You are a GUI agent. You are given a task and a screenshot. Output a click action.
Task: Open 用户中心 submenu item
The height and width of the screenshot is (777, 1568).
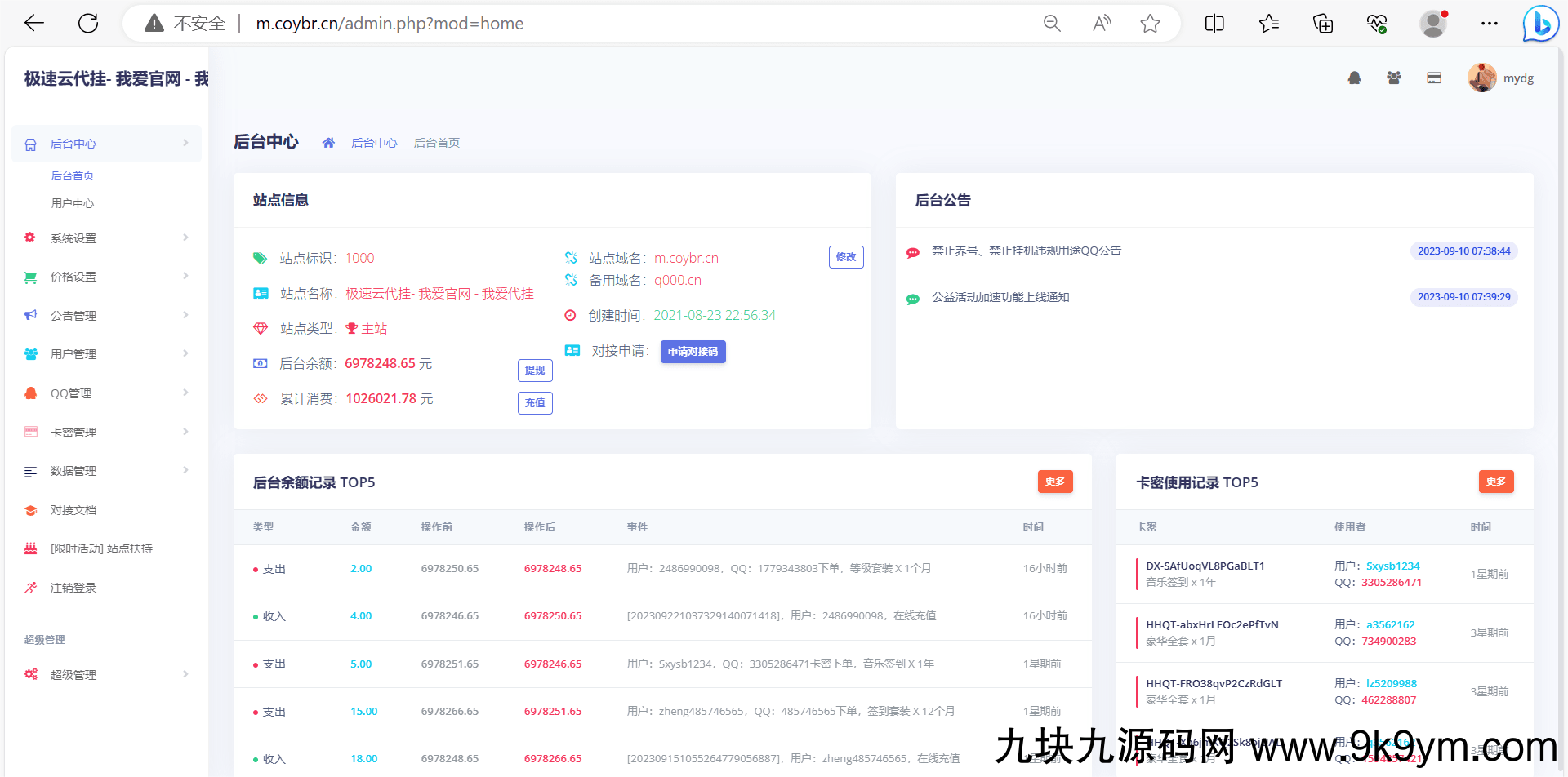point(73,203)
